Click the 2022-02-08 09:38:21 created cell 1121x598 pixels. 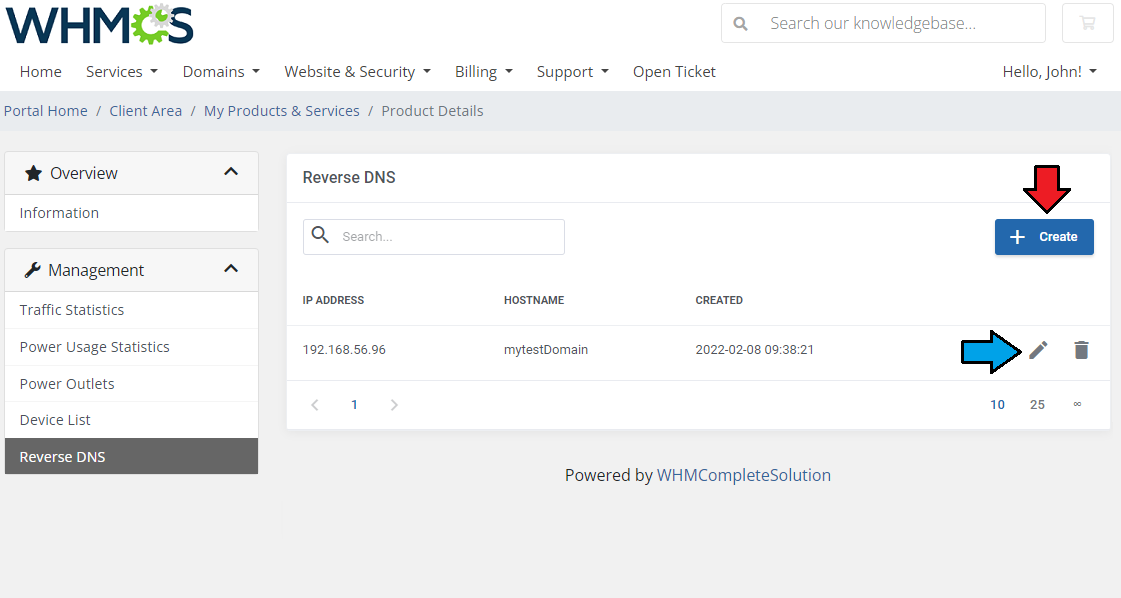(754, 350)
